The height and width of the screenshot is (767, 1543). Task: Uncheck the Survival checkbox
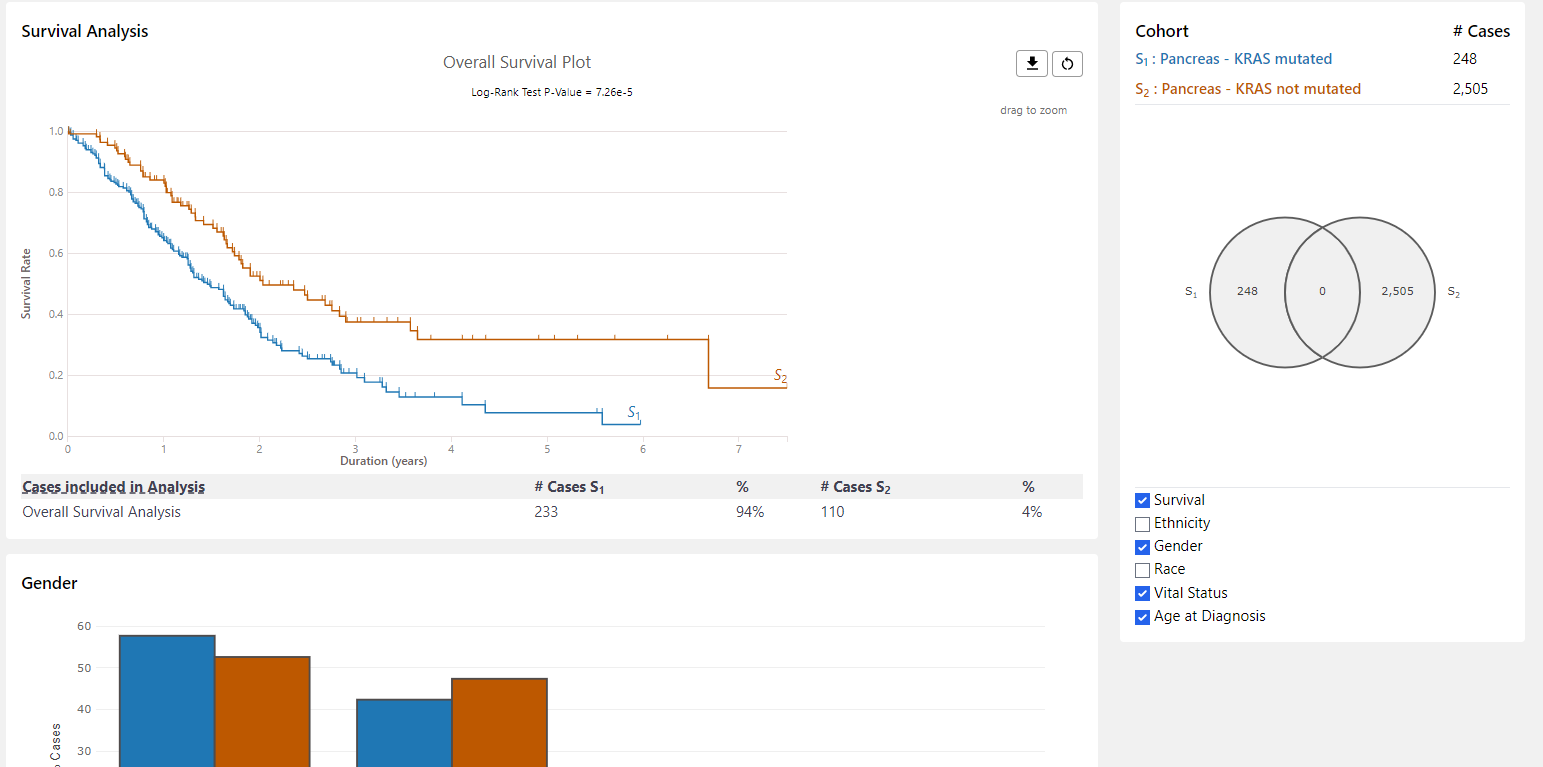tap(1143, 500)
